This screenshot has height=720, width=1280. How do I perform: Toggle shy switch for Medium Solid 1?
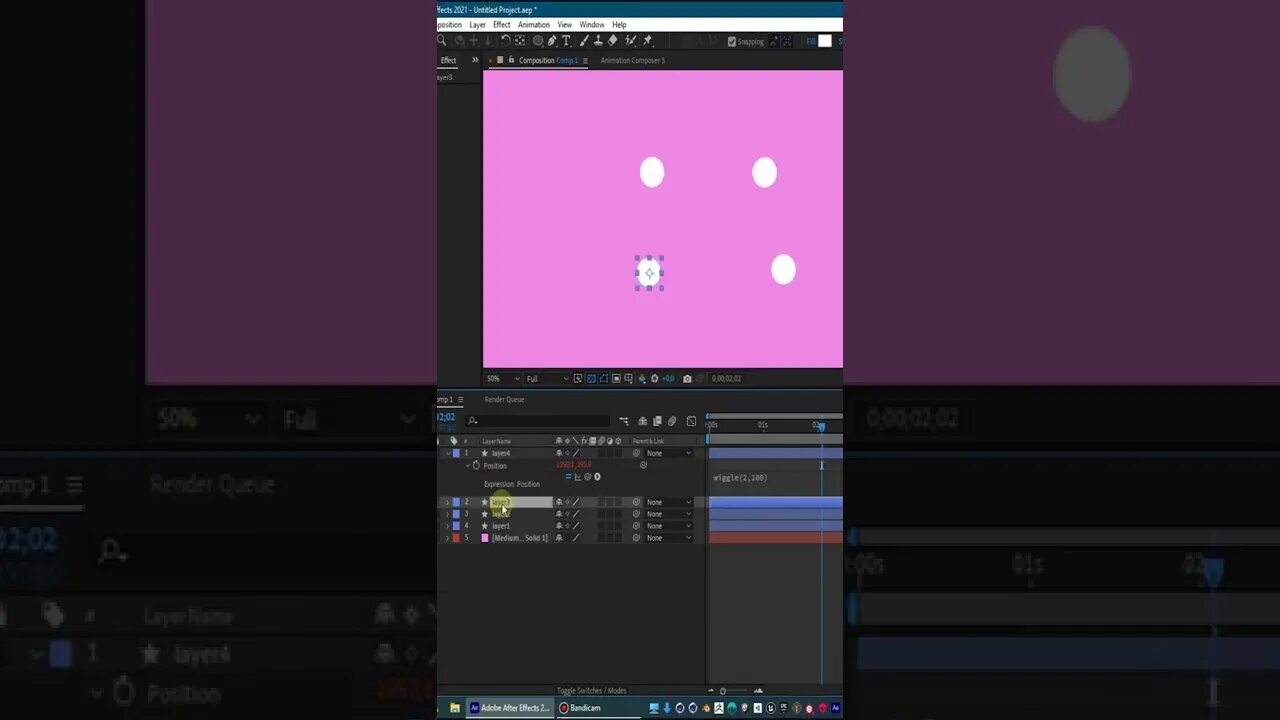coord(559,538)
